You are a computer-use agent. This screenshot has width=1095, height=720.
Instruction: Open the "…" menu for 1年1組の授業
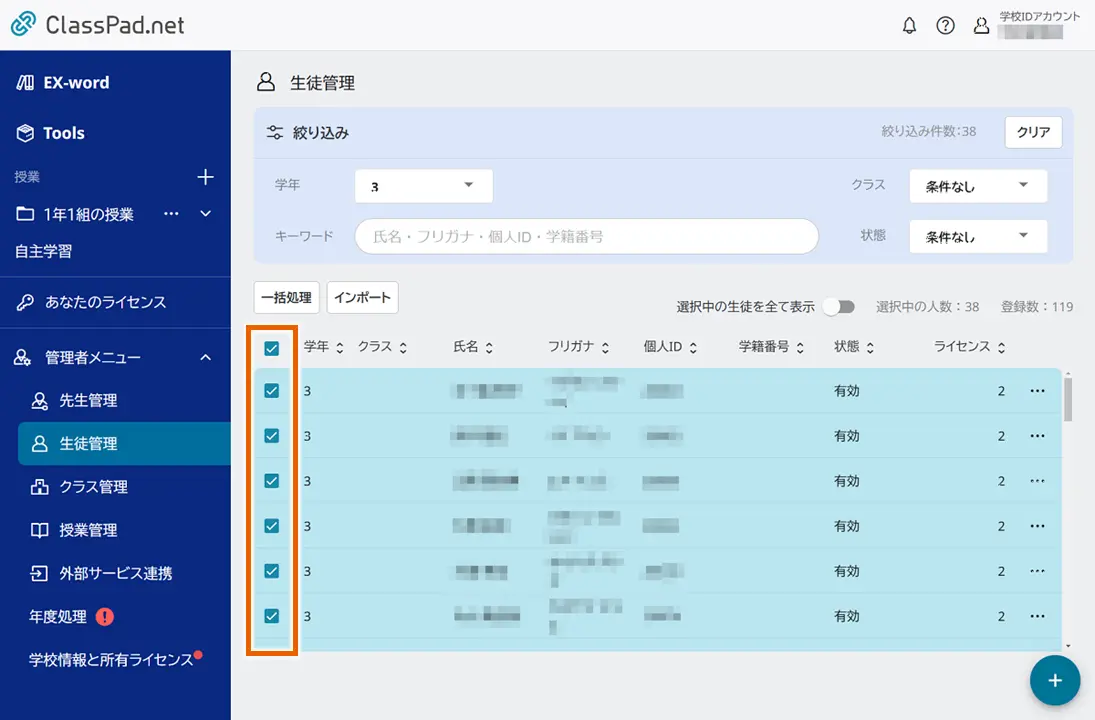coord(172,213)
